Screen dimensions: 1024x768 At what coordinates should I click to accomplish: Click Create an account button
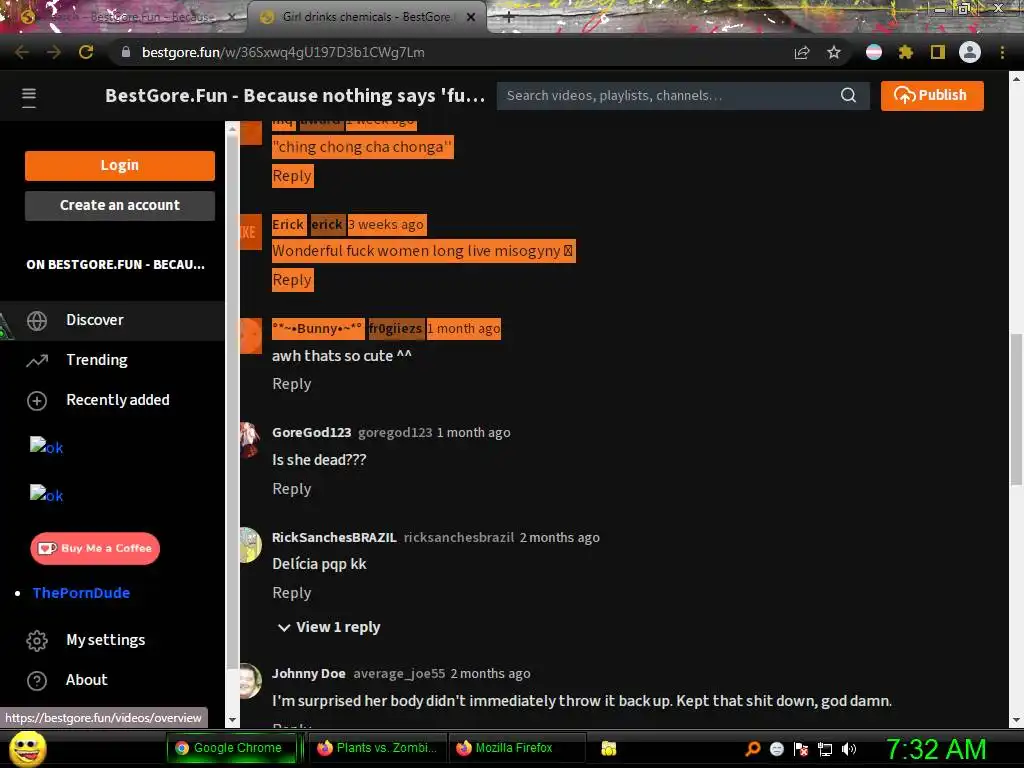click(120, 205)
